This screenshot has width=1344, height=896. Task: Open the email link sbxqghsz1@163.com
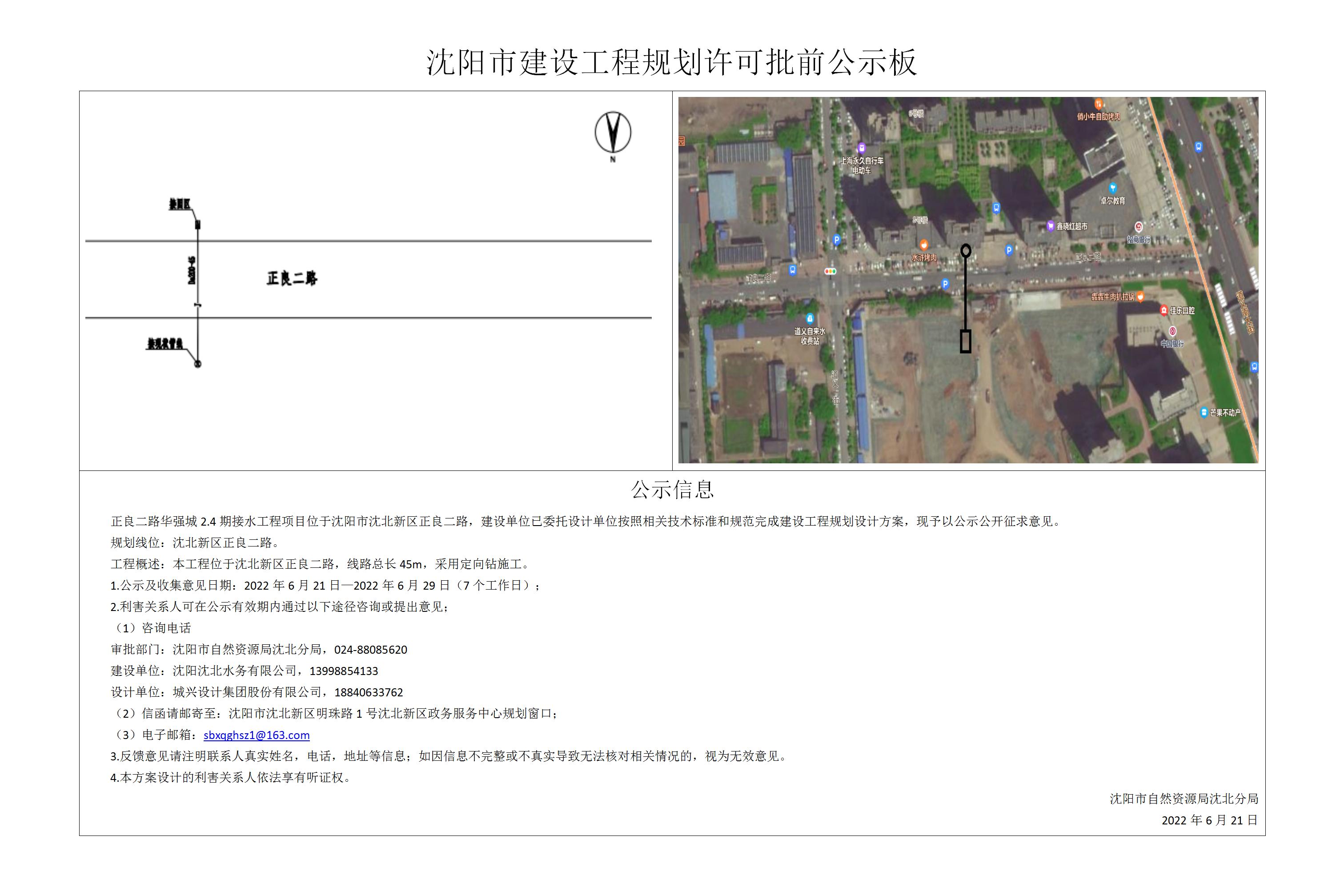coord(257,735)
